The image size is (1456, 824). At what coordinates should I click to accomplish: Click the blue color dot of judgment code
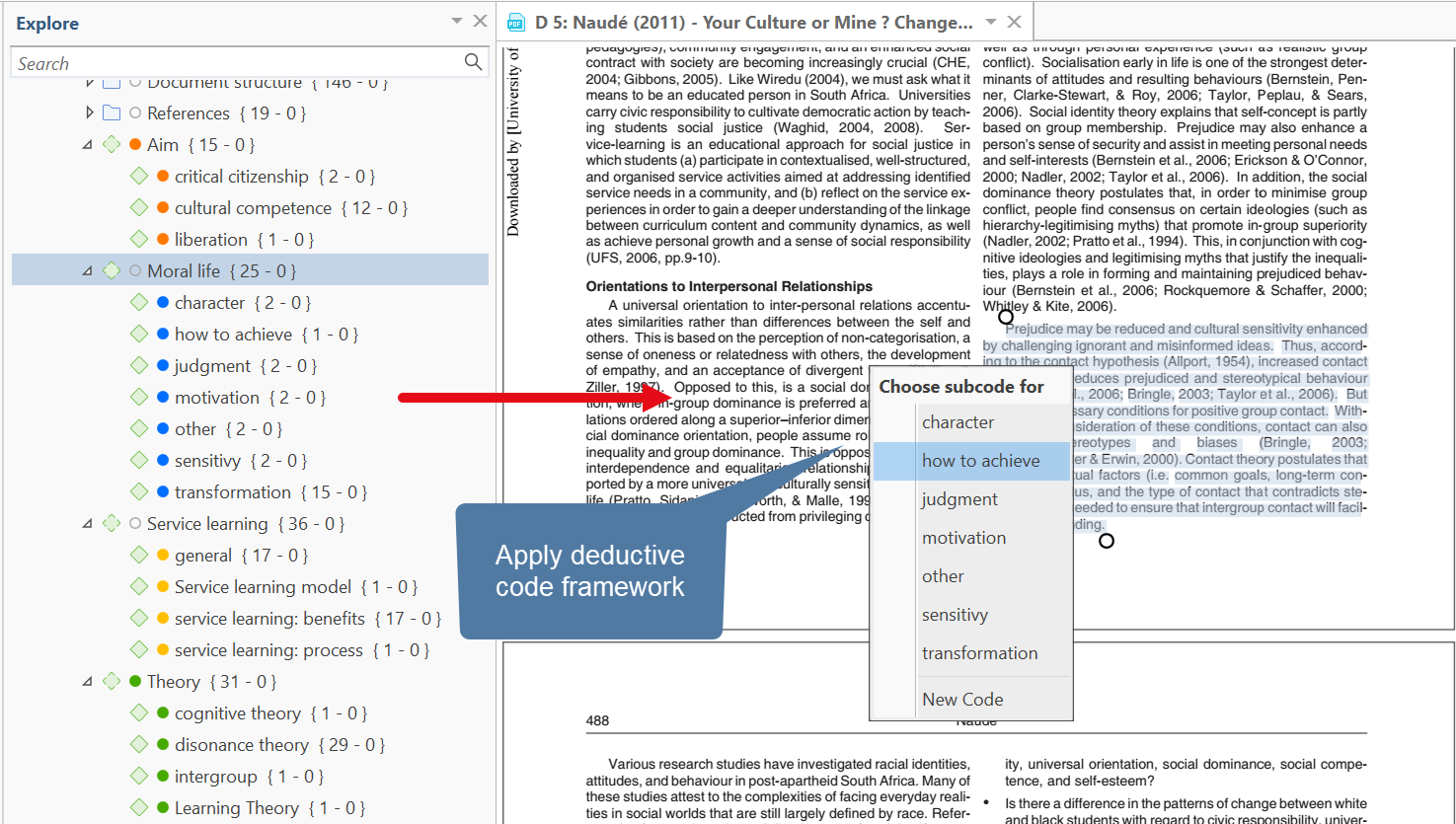tap(163, 366)
